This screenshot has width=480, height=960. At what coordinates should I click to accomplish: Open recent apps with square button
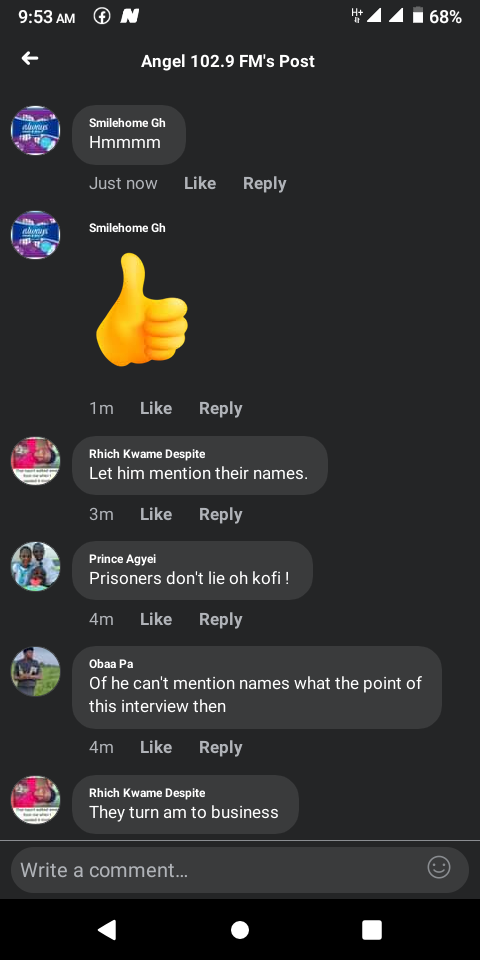point(372,929)
